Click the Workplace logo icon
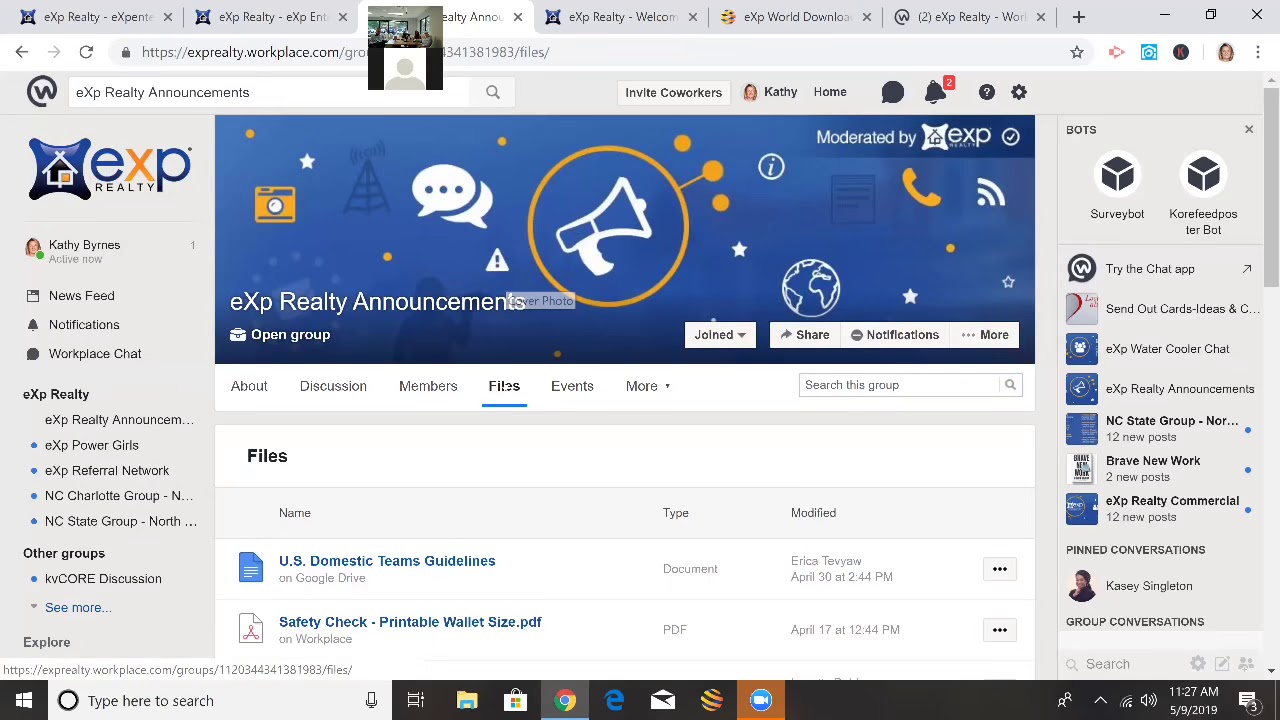Image resolution: width=1280 pixels, height=720 pixels. pyautogui.click(x=42, y=92)
